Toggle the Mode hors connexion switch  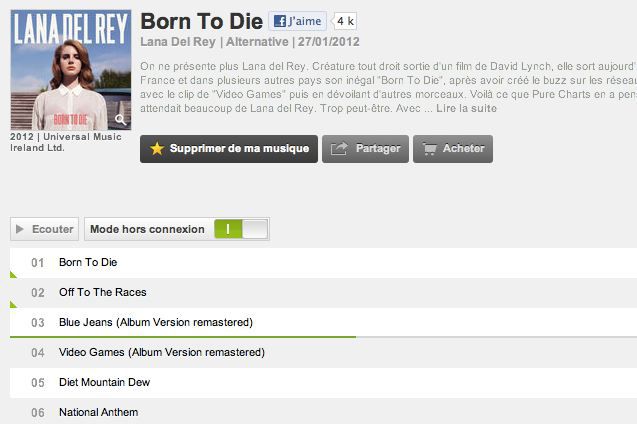pyautogui.click(x=241, y=229)
